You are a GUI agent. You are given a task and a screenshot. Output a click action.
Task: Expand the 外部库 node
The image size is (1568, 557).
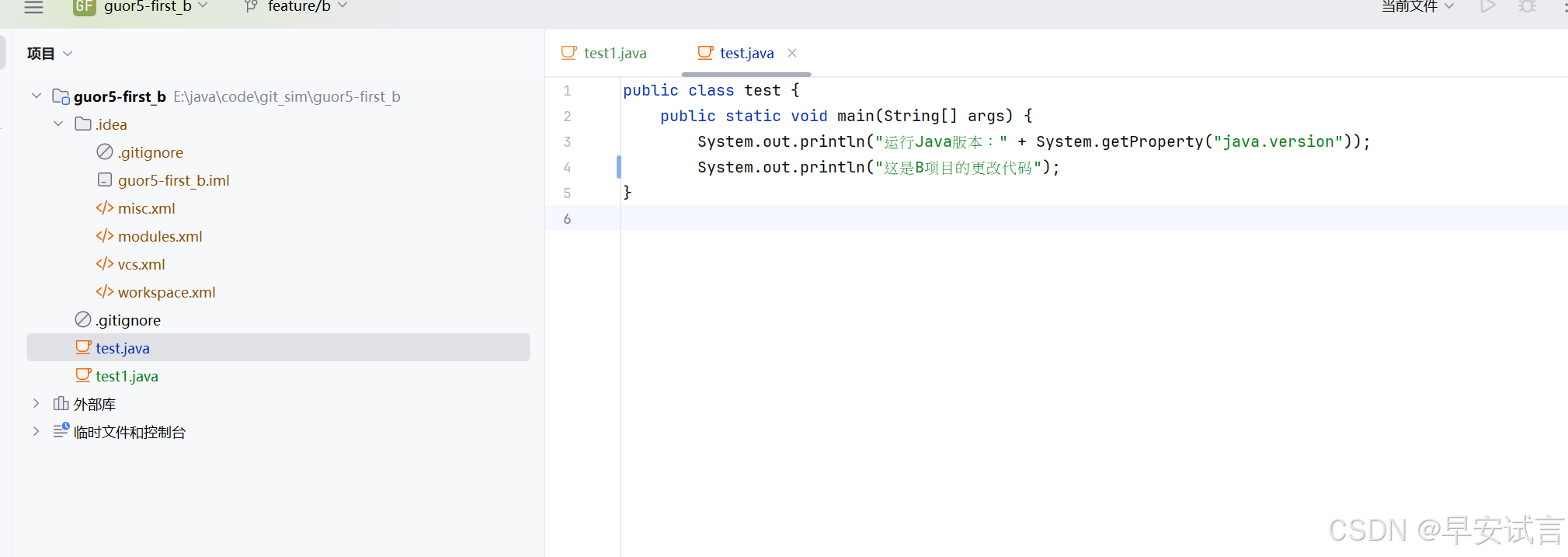point(37,403)
